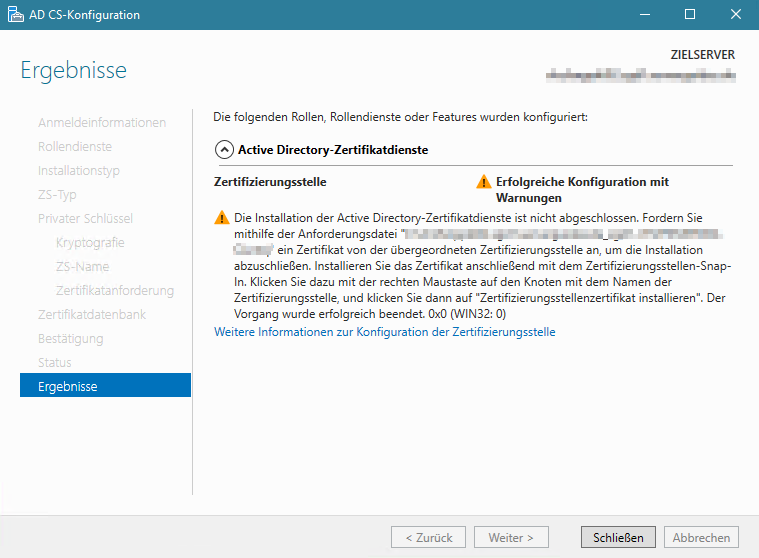
Task: Close the AD CS-Konfiguration window
Action: click(x=736, y=15)
